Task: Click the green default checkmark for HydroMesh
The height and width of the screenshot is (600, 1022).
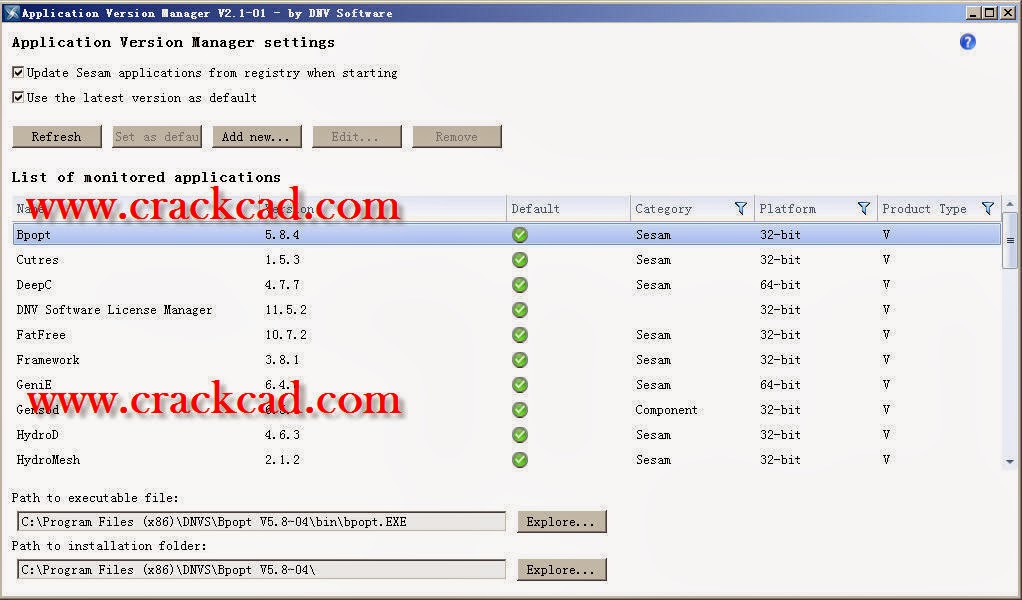Action: (x=519, y=460)
